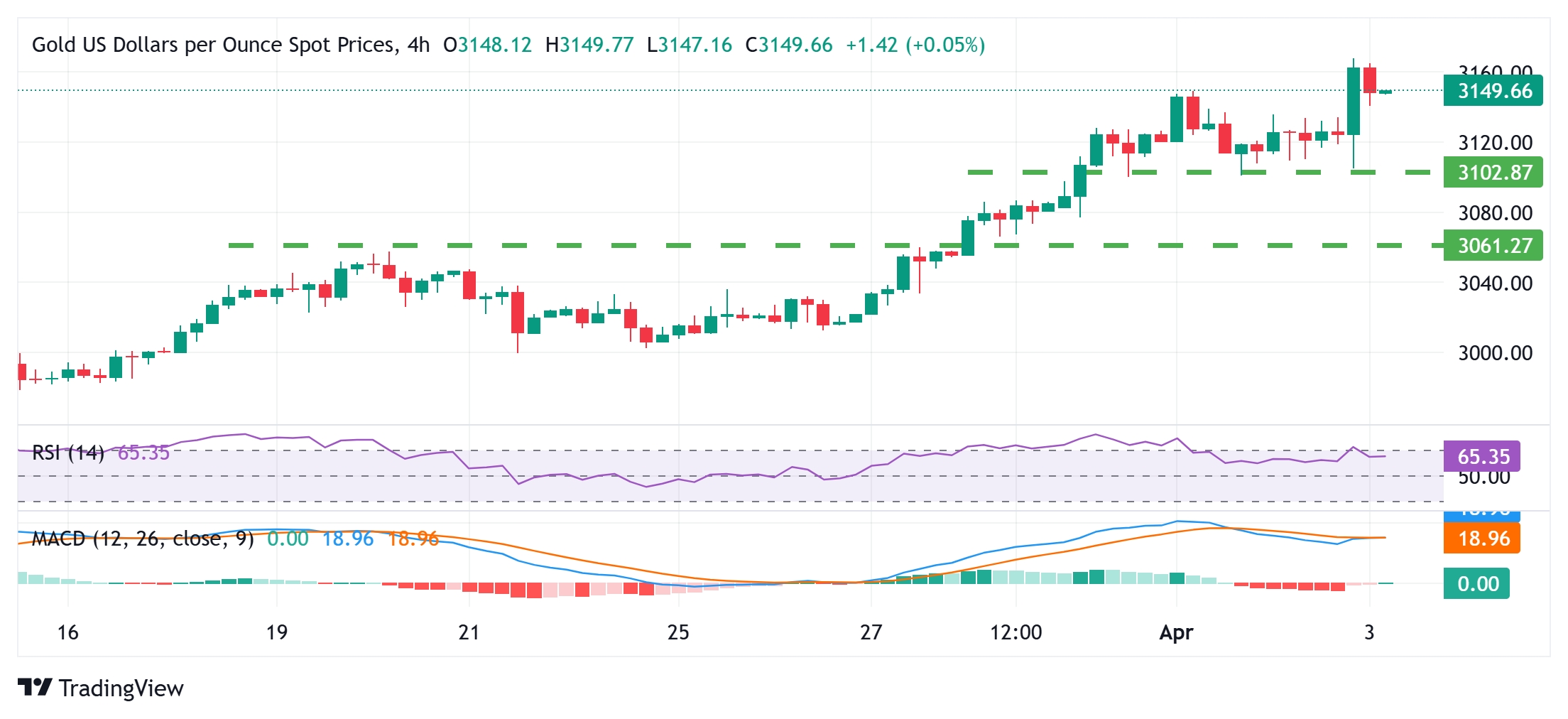Select the RSI (14) indicator label
This screenshot has width=1568, height=719.
point(68,453)
